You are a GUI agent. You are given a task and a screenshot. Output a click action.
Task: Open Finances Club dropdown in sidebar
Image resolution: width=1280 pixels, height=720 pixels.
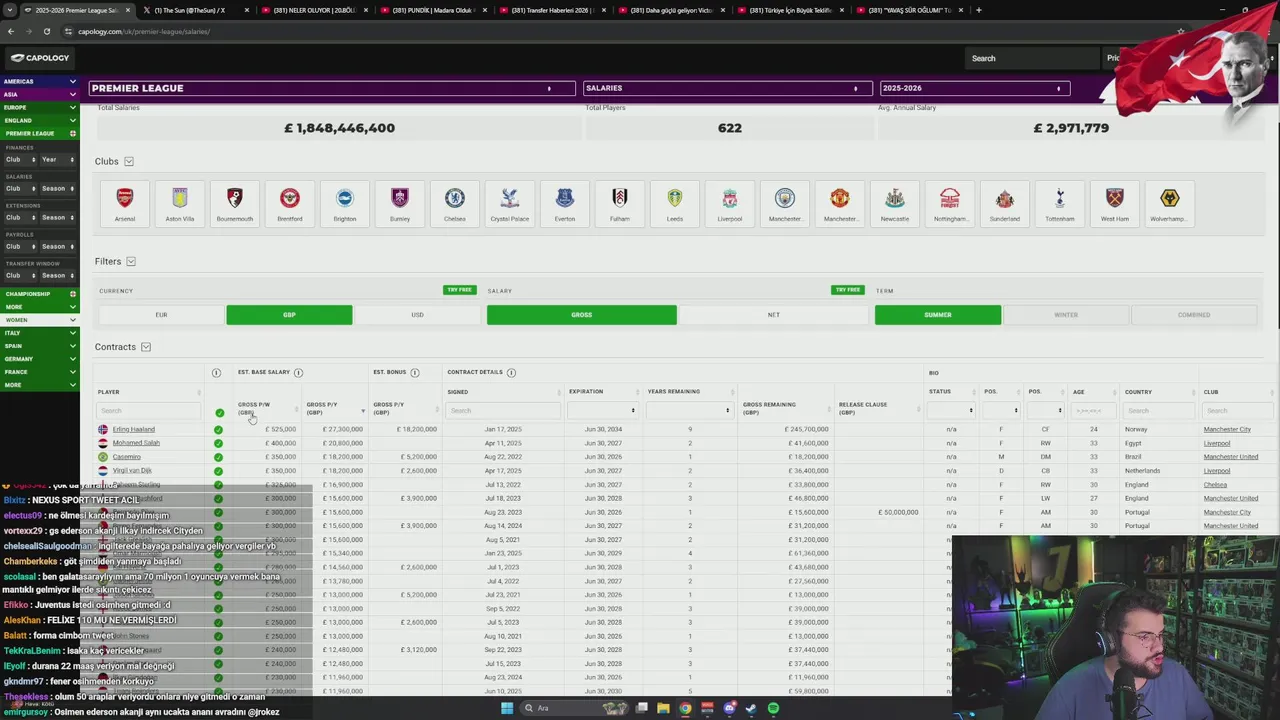coord(20,160)
